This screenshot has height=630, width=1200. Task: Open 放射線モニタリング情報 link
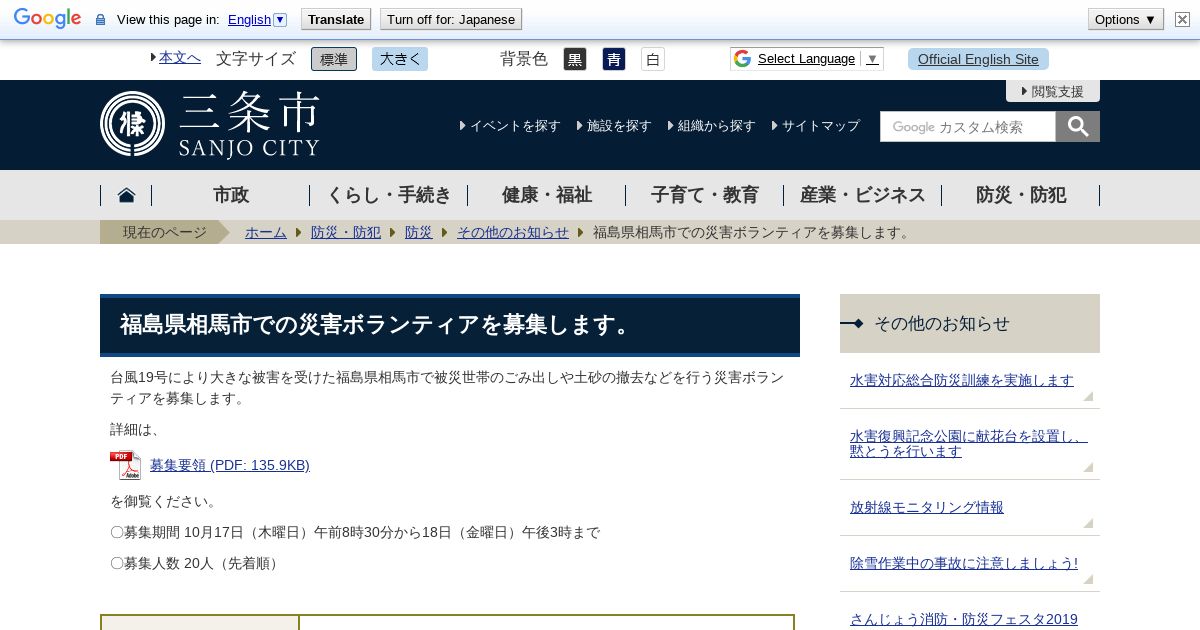point(927,507)
